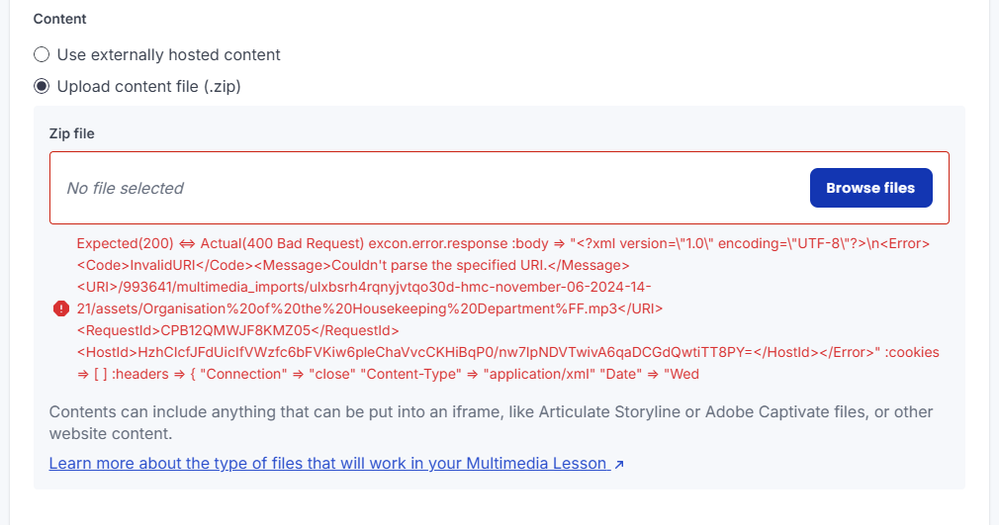Click the Upload content file (.zip) label text
This screenshot has height=525, width=999.
click(148, 87)
